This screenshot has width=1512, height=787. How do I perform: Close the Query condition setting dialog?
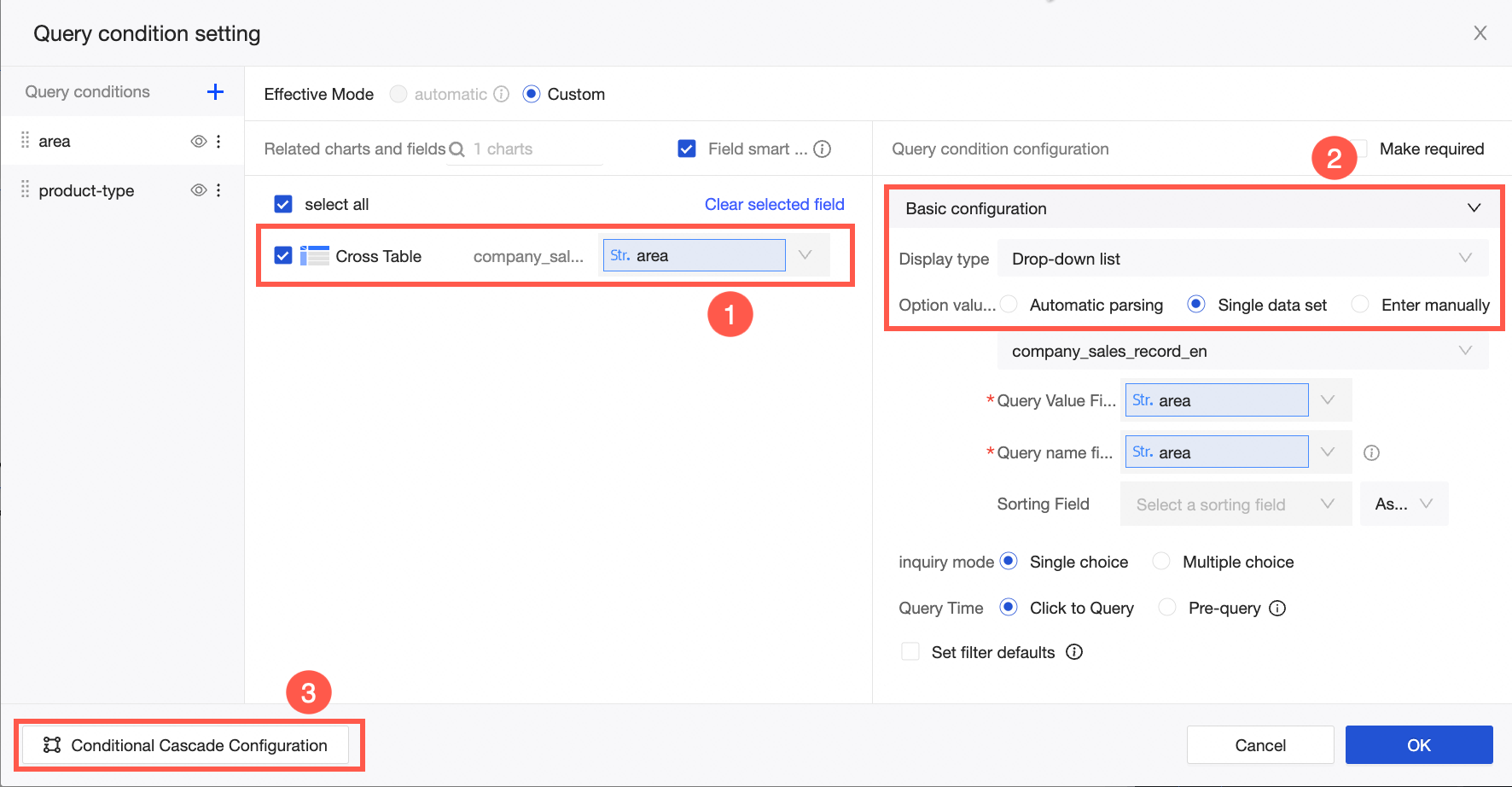pyautogui.click(x=1480, y=33)
